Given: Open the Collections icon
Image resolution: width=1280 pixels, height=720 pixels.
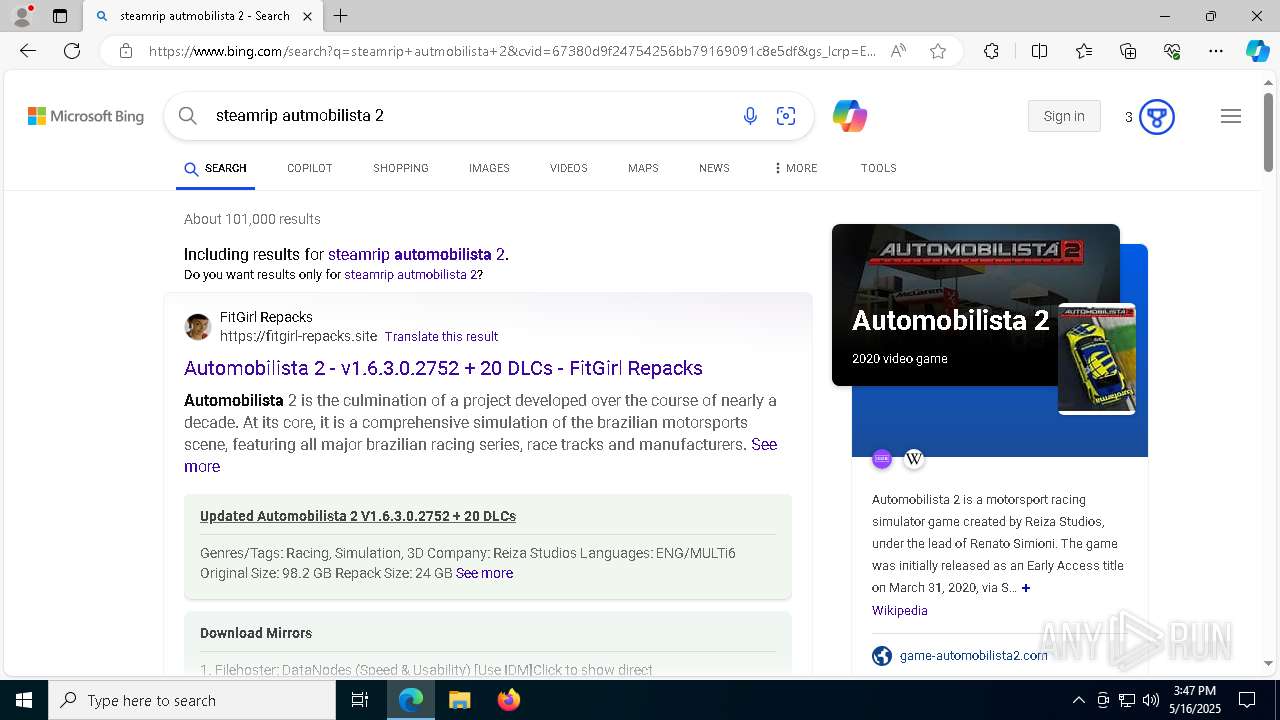Looking at the screenshot, I should tap(1128, 51).
